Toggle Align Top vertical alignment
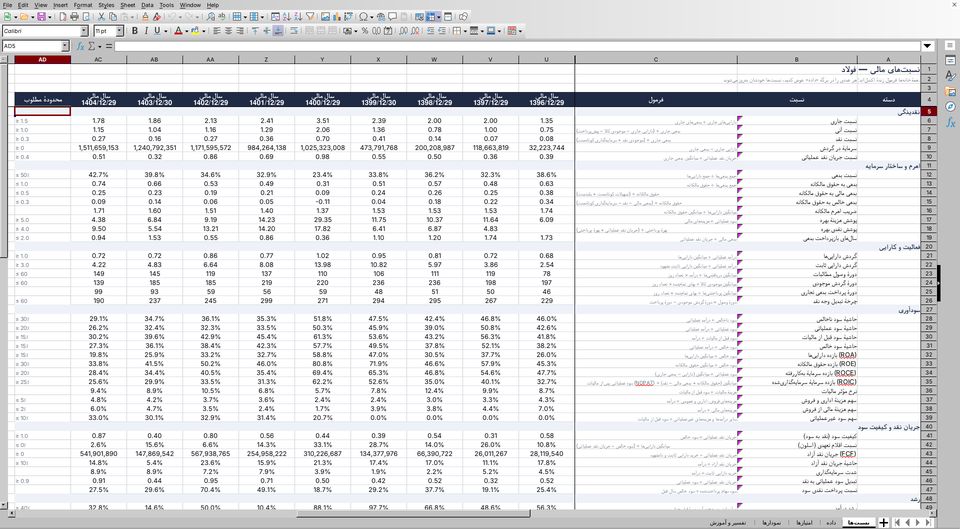This screenshot has width=960, height=529. coord(255,31)
